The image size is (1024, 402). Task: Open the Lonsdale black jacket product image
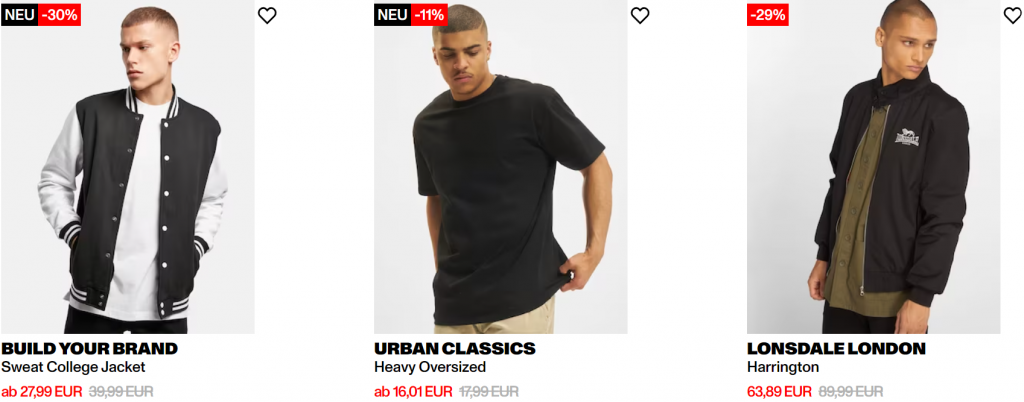tap(874, 167)
